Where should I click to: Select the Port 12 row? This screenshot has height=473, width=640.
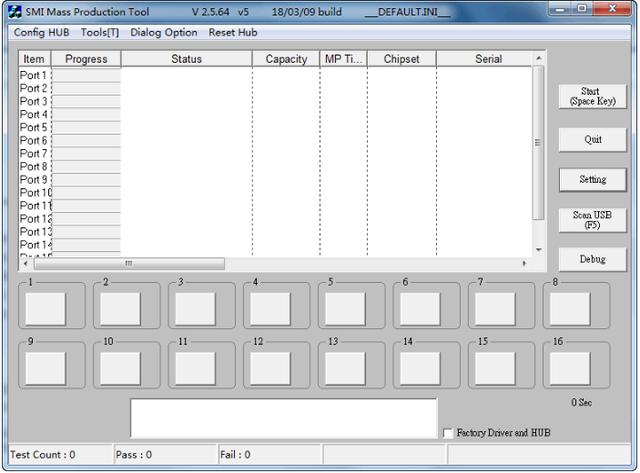(276, 219)
